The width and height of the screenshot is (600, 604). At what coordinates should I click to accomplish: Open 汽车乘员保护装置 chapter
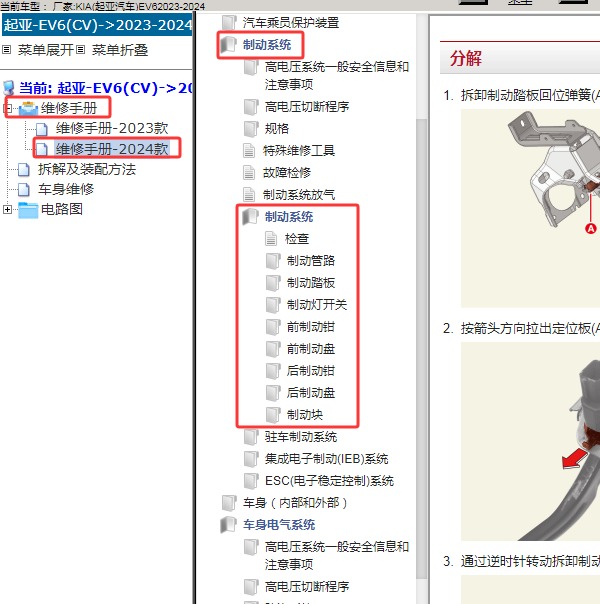click(291, 23)
